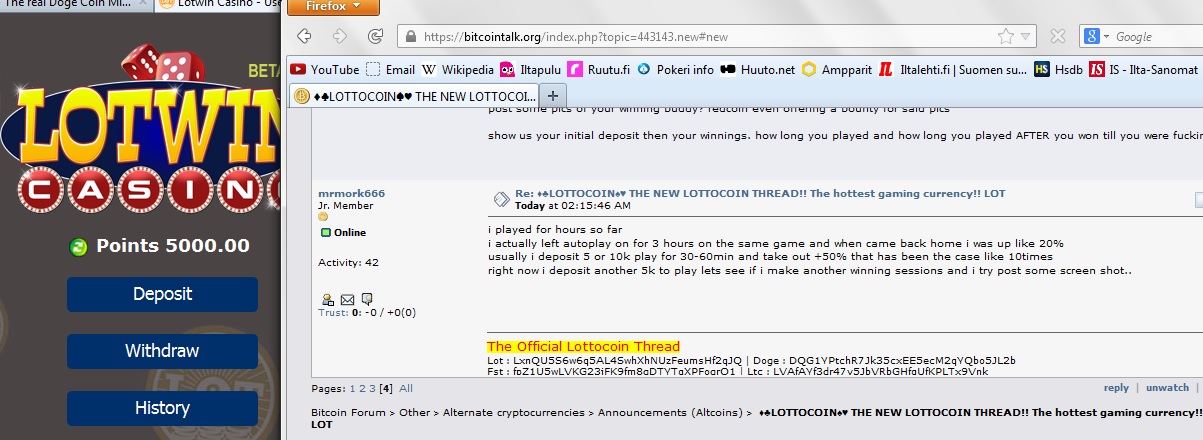Open the Firefox application menu button
1203x440 pixels.
(x=332, y=8)
